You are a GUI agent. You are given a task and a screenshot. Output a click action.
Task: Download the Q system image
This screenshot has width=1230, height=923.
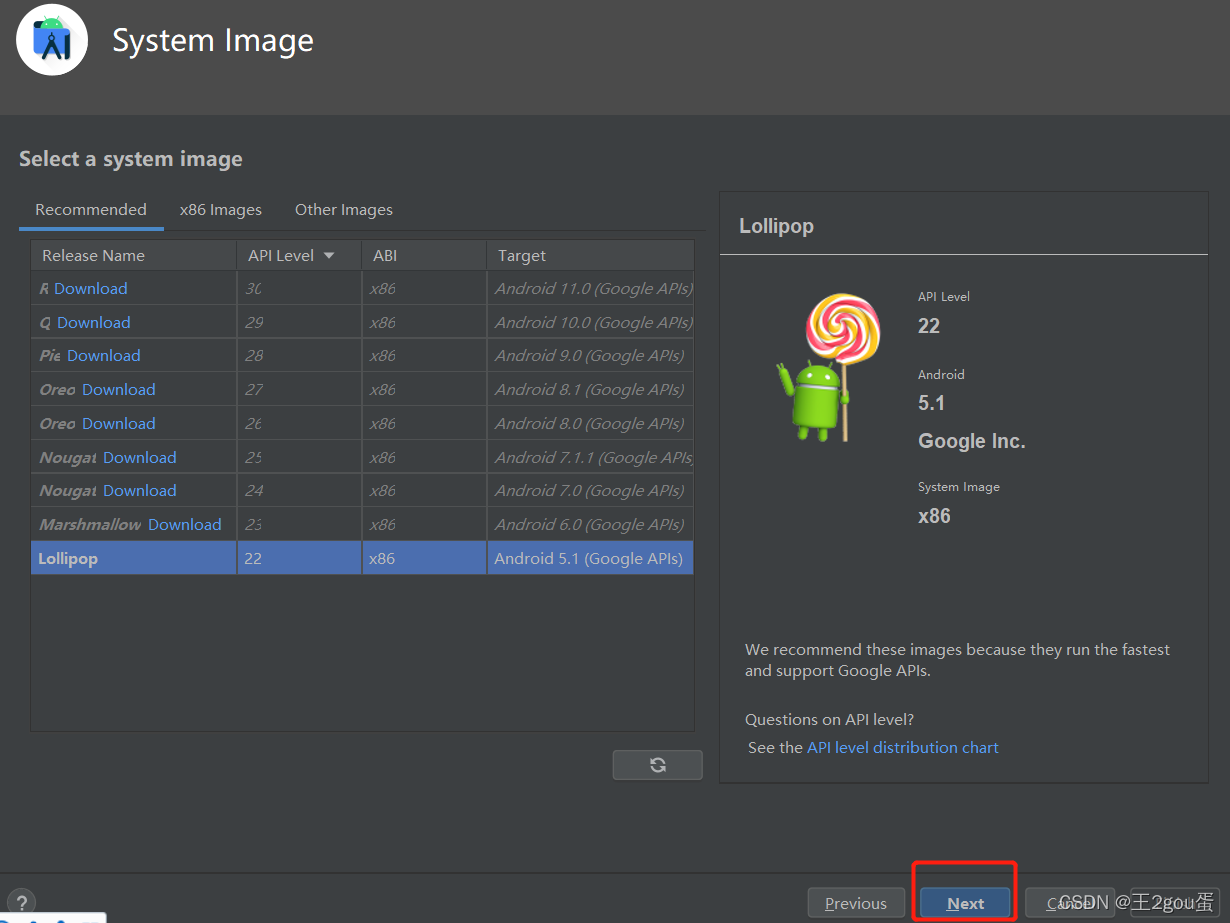pyautogui.click(x=94, y=323)
